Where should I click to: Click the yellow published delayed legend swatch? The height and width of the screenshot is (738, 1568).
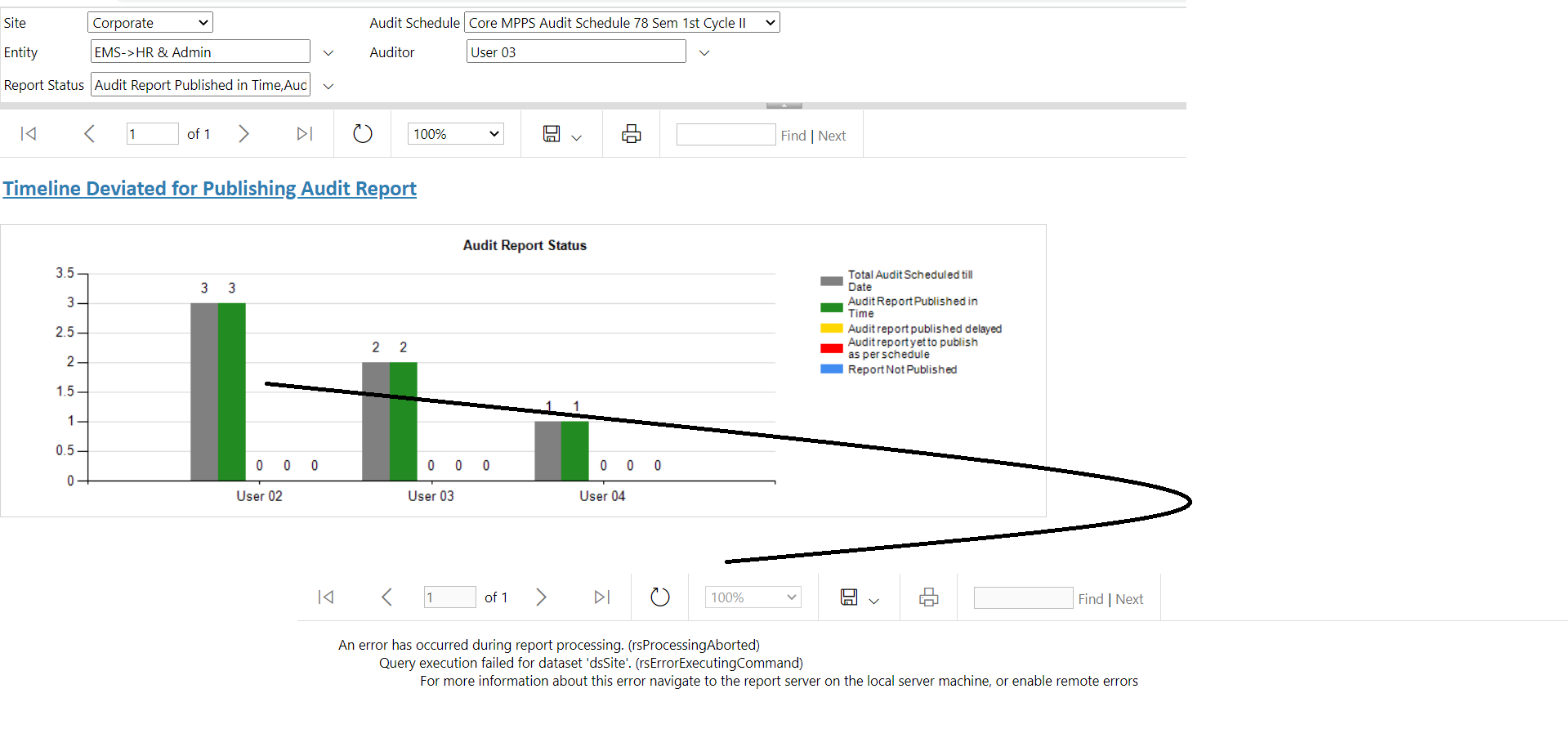click(832, 329)
